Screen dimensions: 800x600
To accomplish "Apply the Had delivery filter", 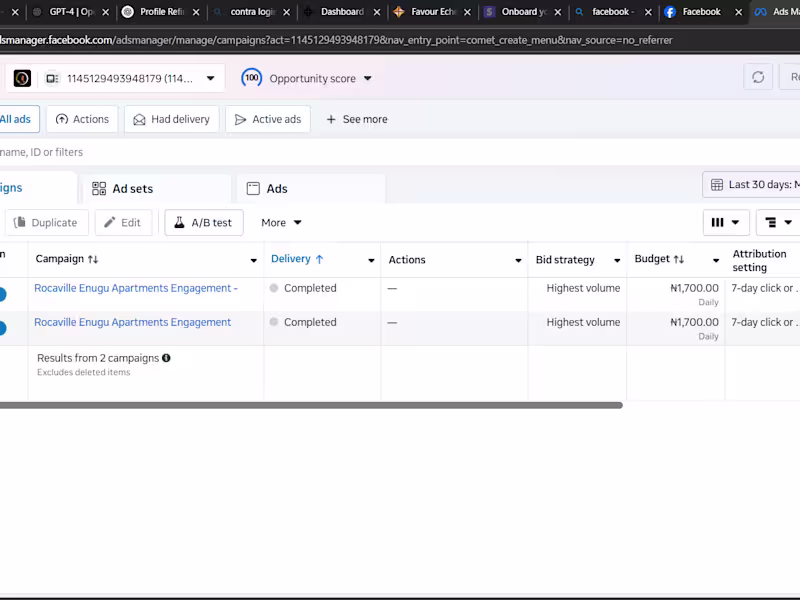I will (171, 119).
